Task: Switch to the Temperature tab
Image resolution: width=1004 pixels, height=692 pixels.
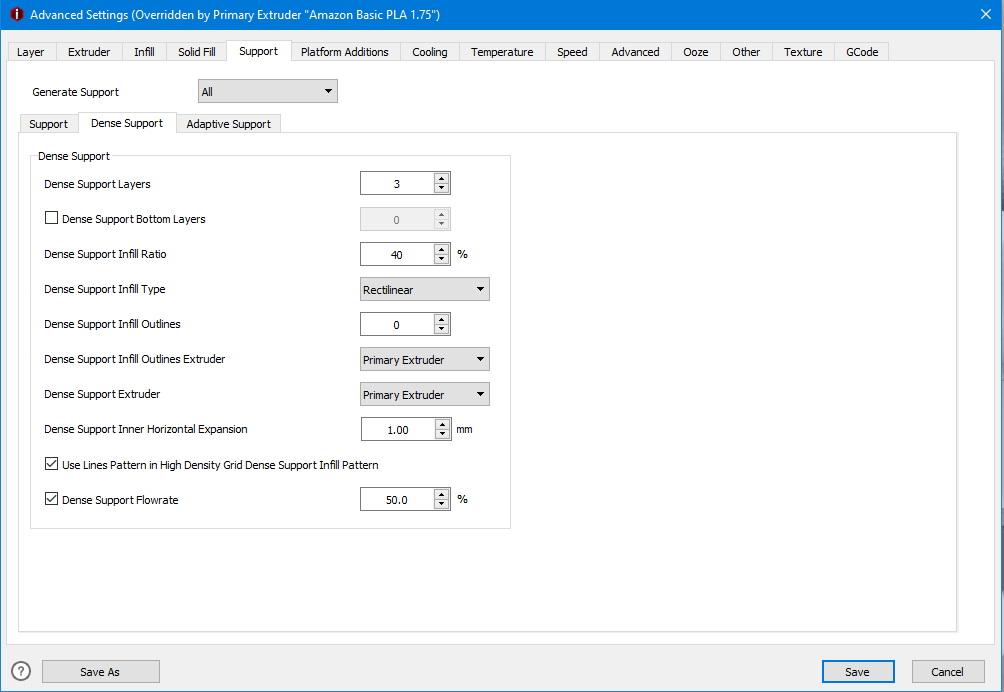Action: click(502, 52)
